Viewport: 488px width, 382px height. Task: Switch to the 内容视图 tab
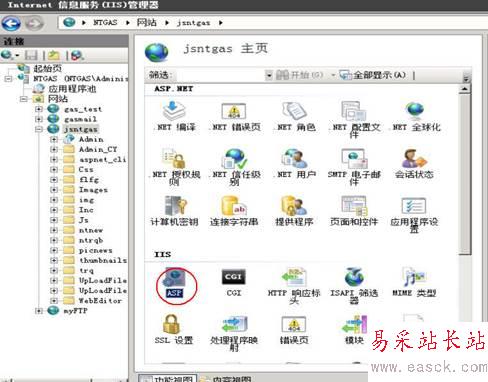pyautogui.click(x=226, y=378)
